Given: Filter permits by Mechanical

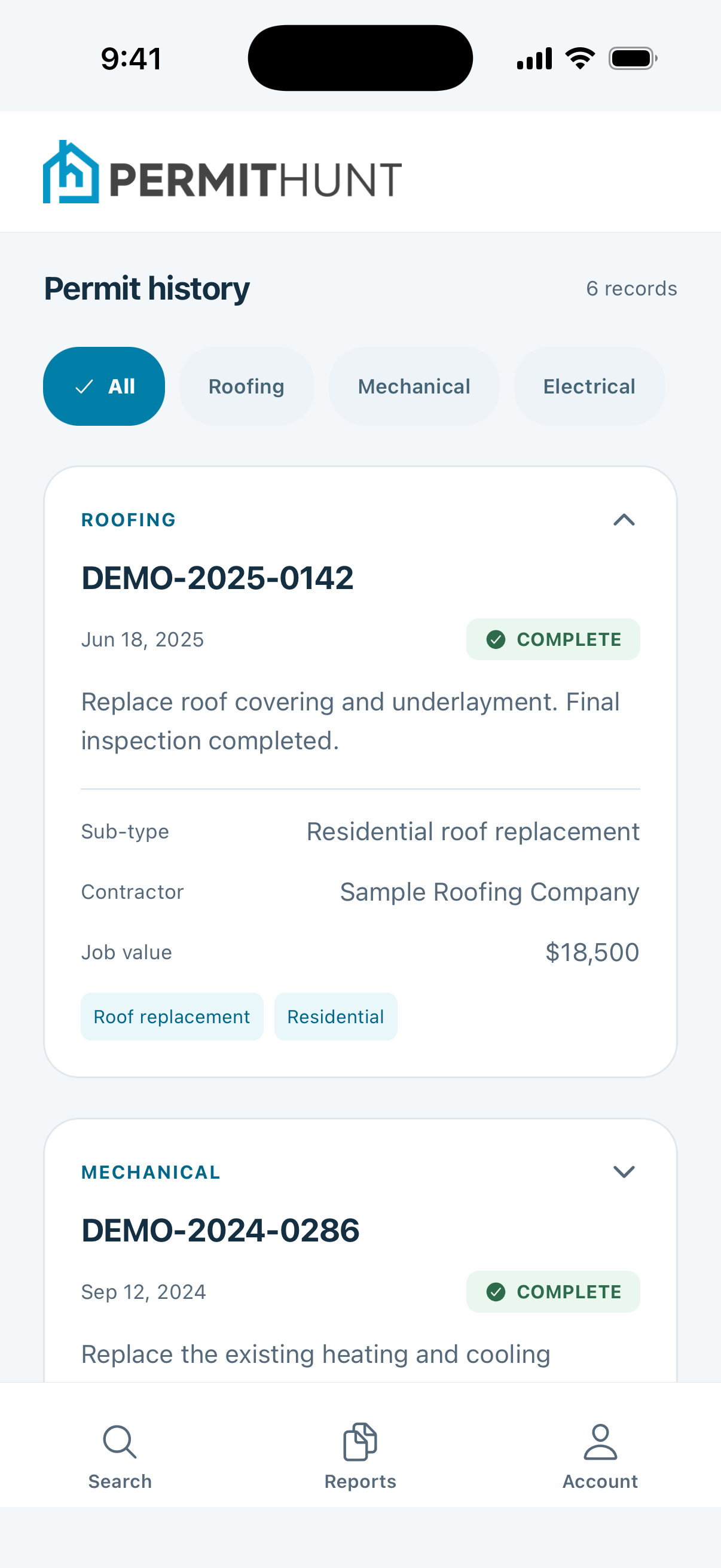Looking at the screenshot, I should point(414,386).
